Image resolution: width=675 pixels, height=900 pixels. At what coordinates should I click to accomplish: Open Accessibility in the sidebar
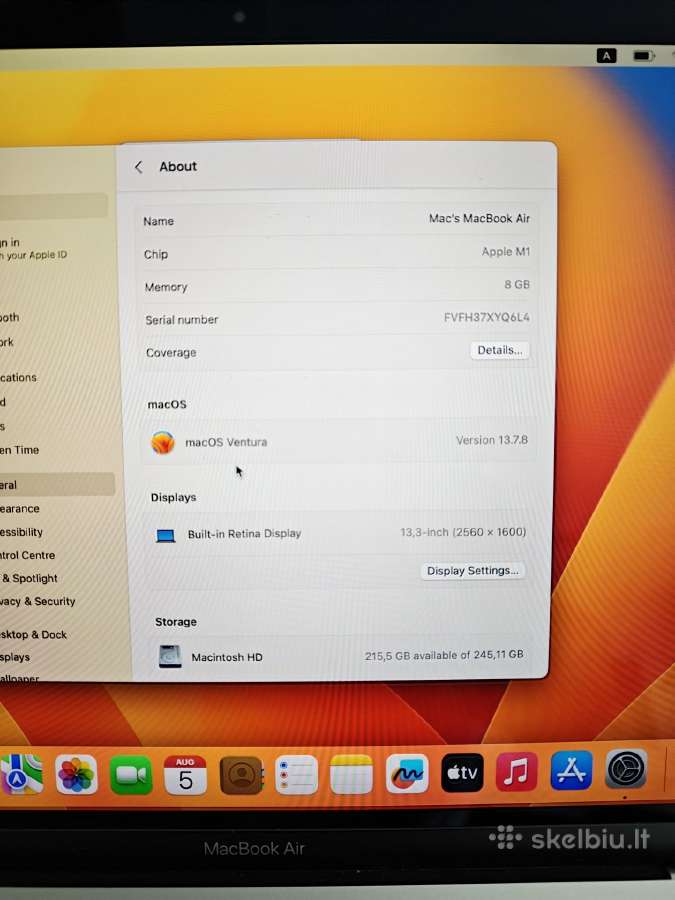pyautogui.click(x=22, y=532)
